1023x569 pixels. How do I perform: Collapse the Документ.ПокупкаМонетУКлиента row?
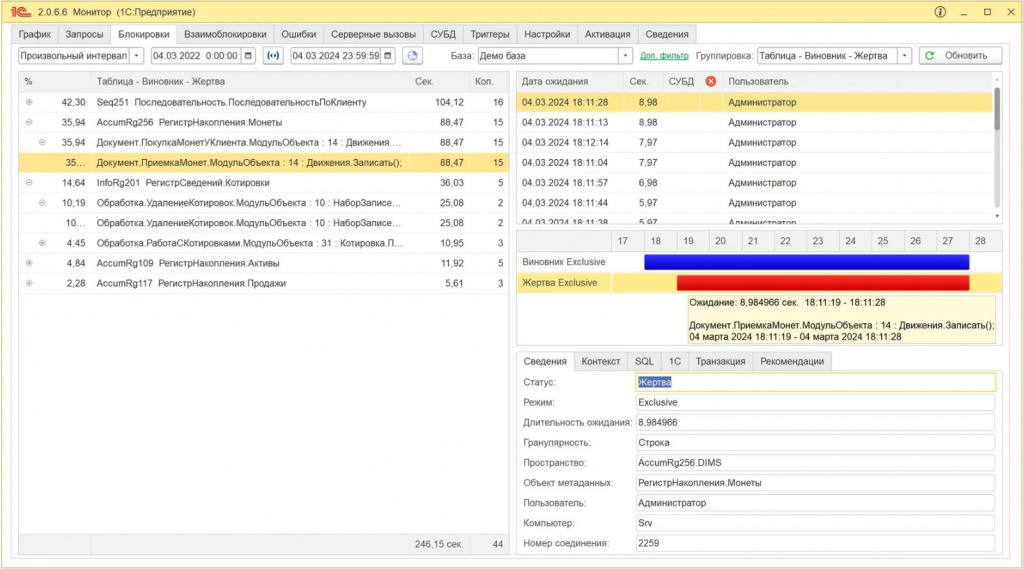coord(42,142)
